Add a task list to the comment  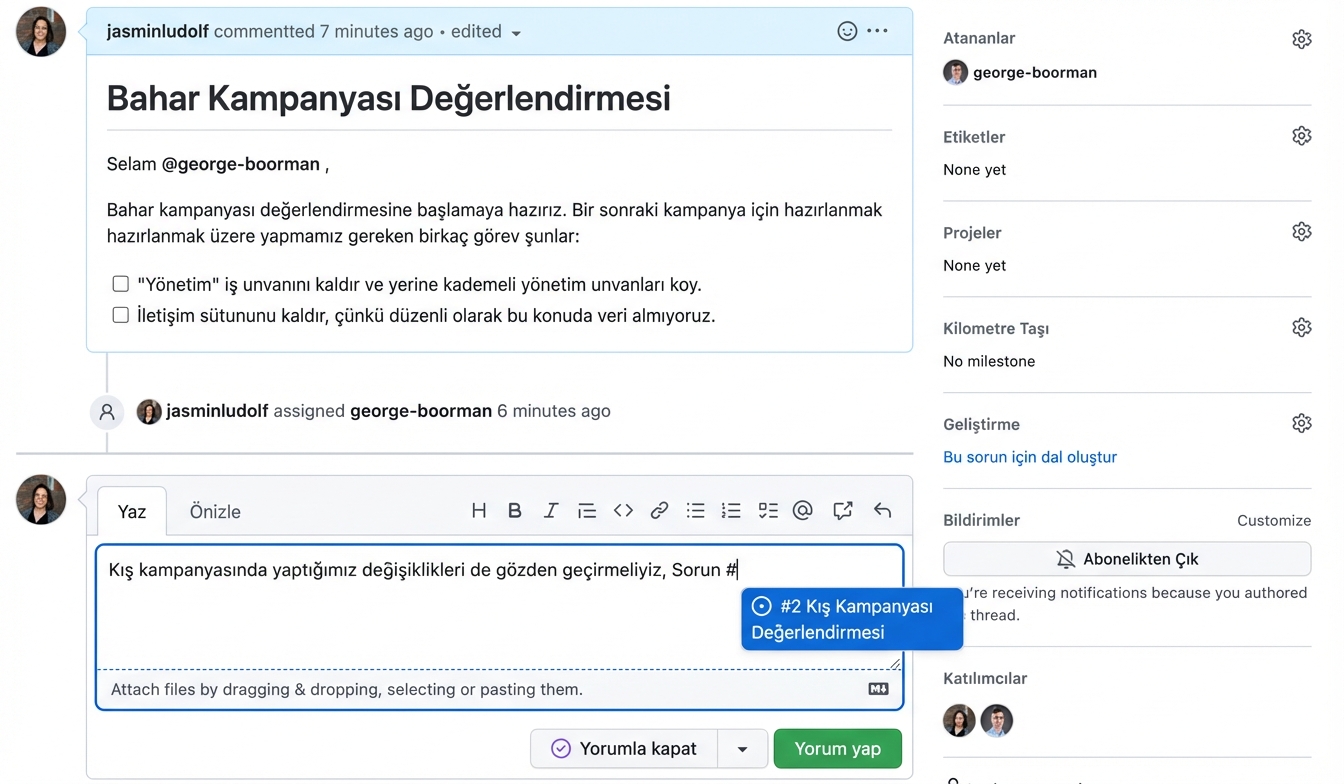(767, 510)
